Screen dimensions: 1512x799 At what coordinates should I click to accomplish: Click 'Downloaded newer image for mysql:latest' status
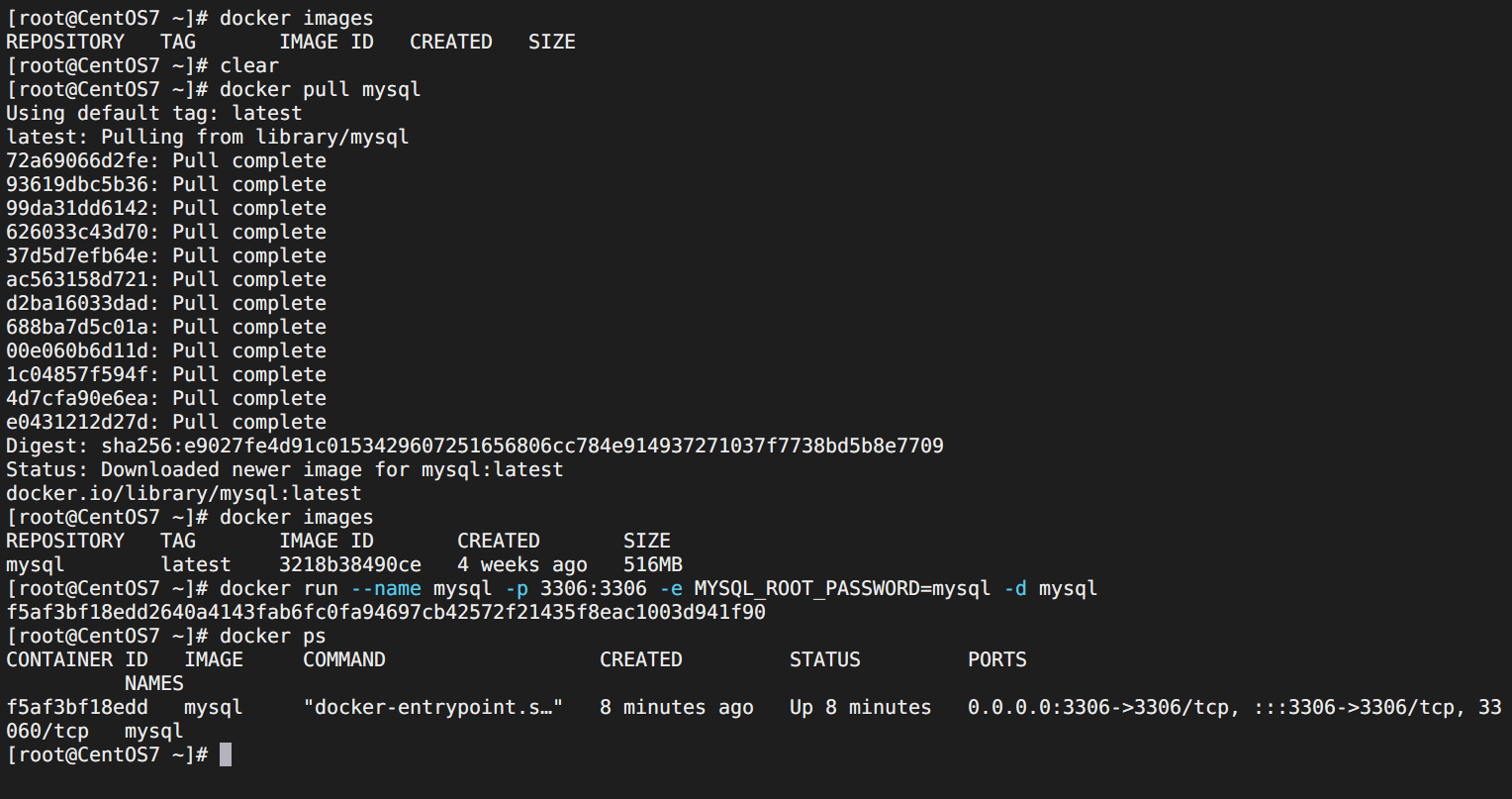[x=332, y=469]
